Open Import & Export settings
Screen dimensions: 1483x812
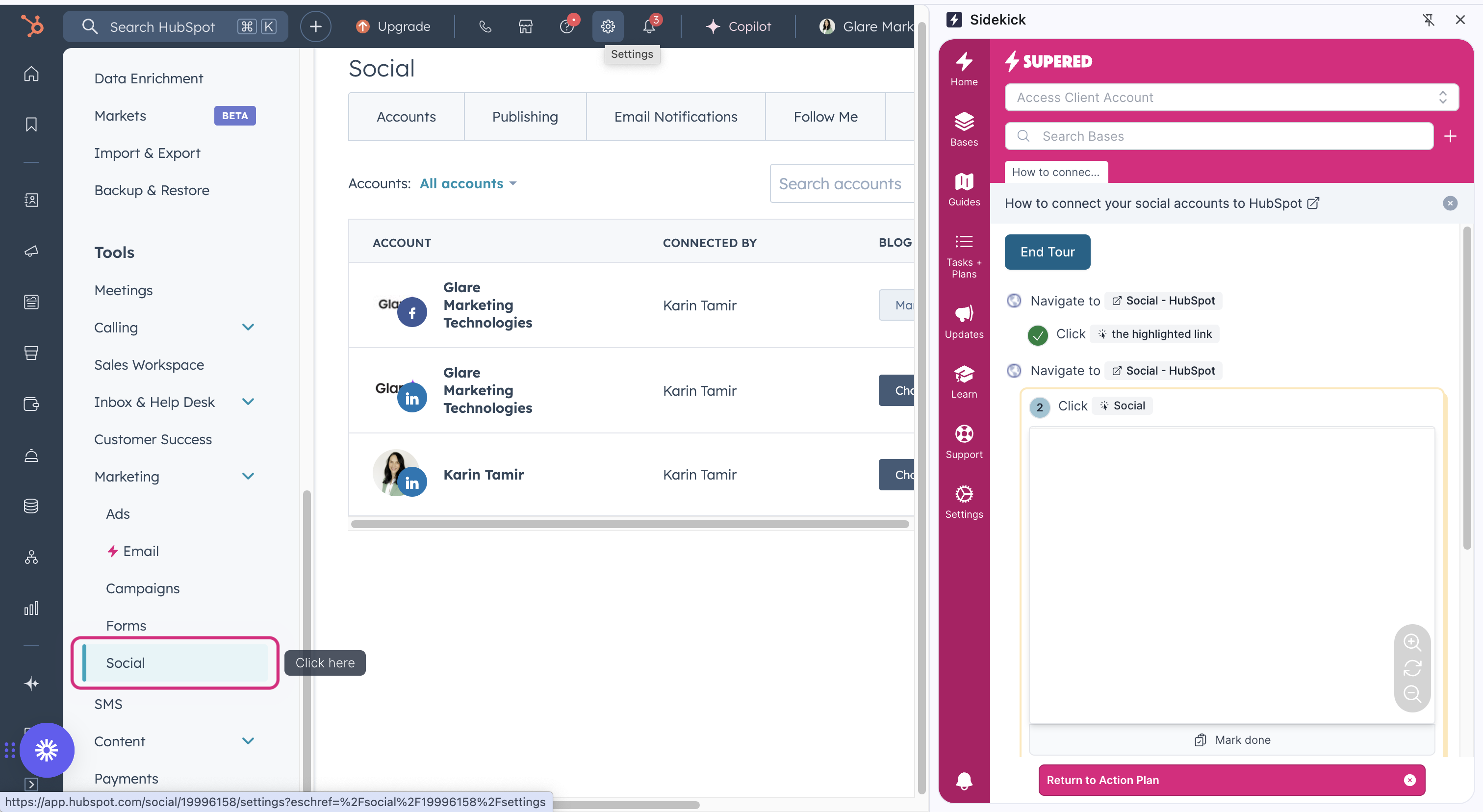point(147,153)
